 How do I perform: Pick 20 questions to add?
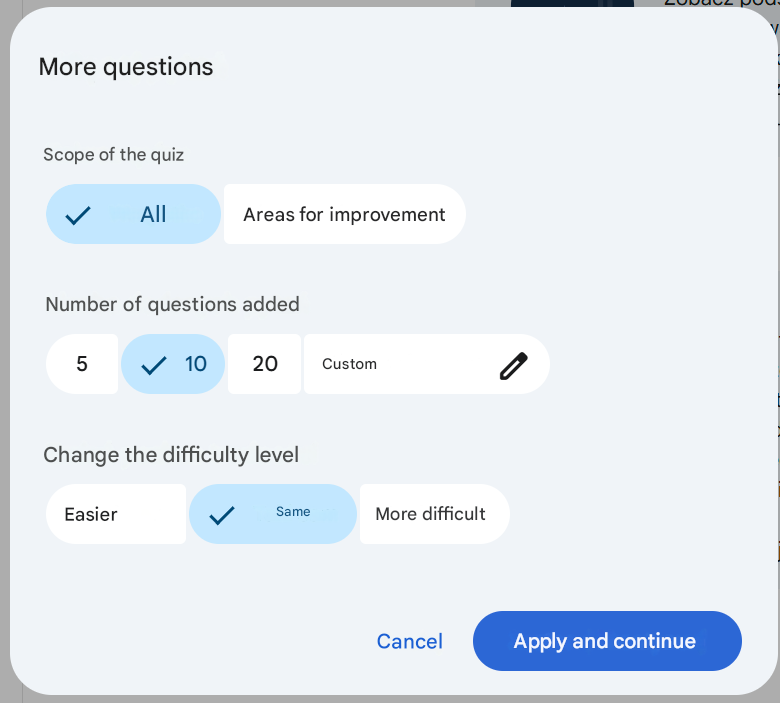(x=265, y=364)
